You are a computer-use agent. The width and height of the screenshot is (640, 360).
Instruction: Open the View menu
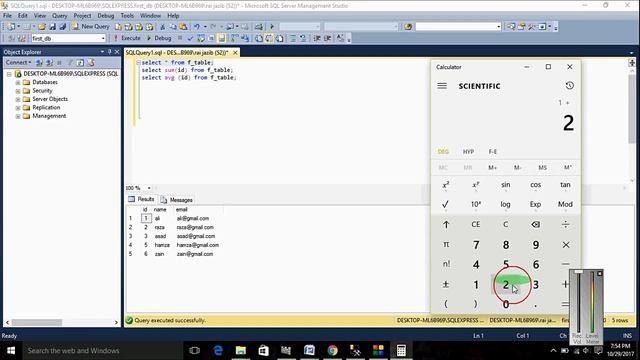40,16
